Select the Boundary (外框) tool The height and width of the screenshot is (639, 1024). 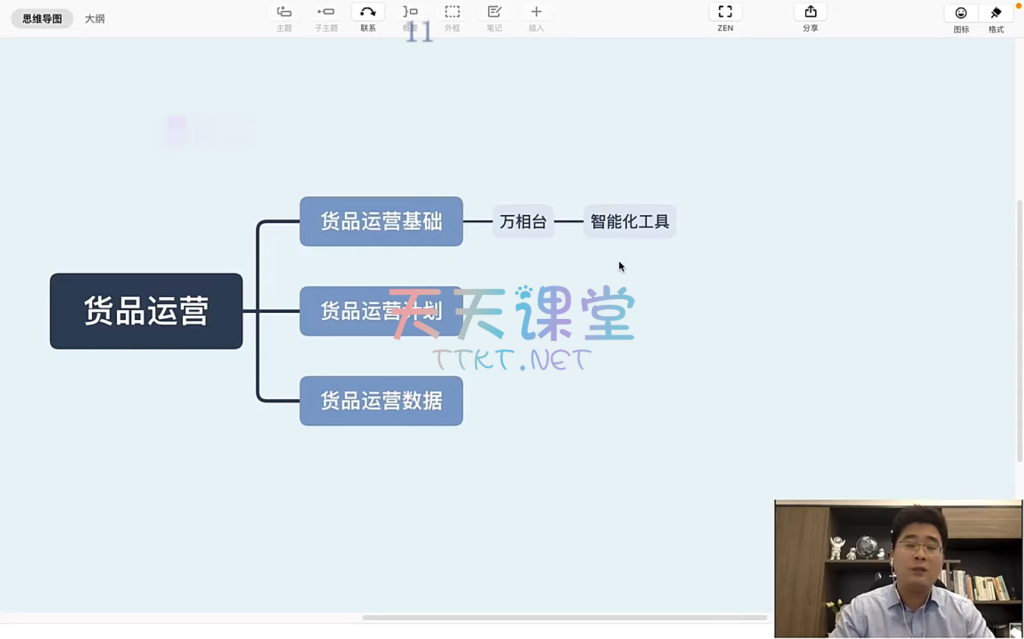coord(452,13)
